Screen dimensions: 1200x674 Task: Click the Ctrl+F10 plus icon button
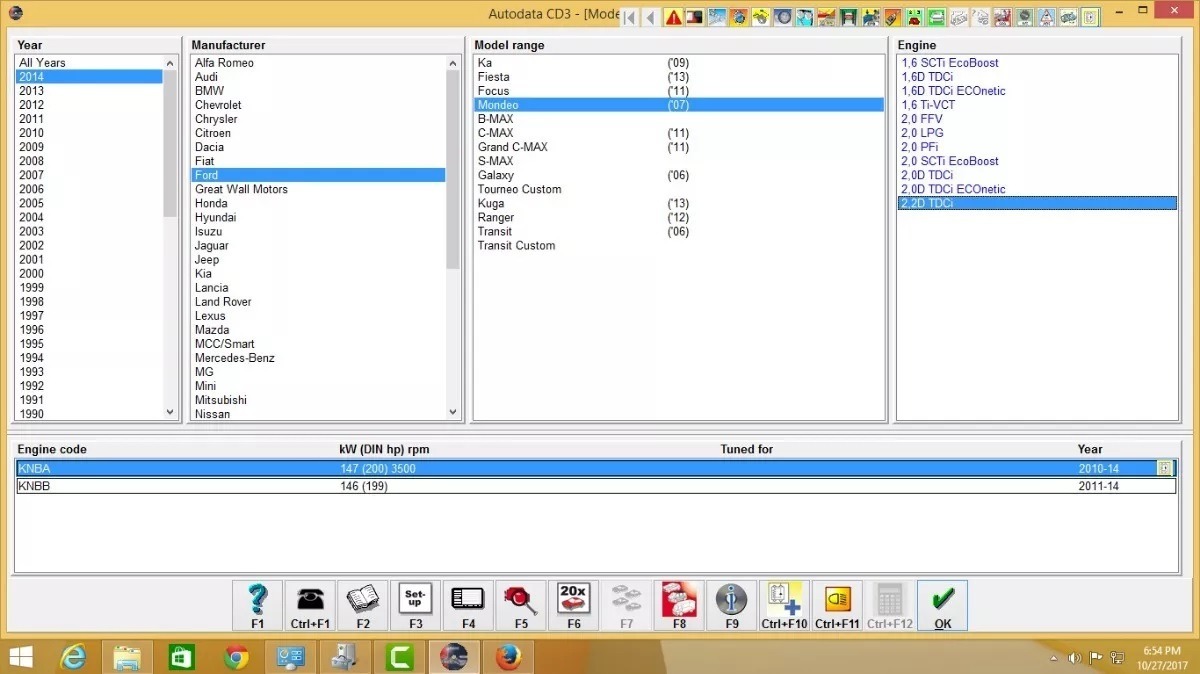pyautogui.click(x=784, y=606)
